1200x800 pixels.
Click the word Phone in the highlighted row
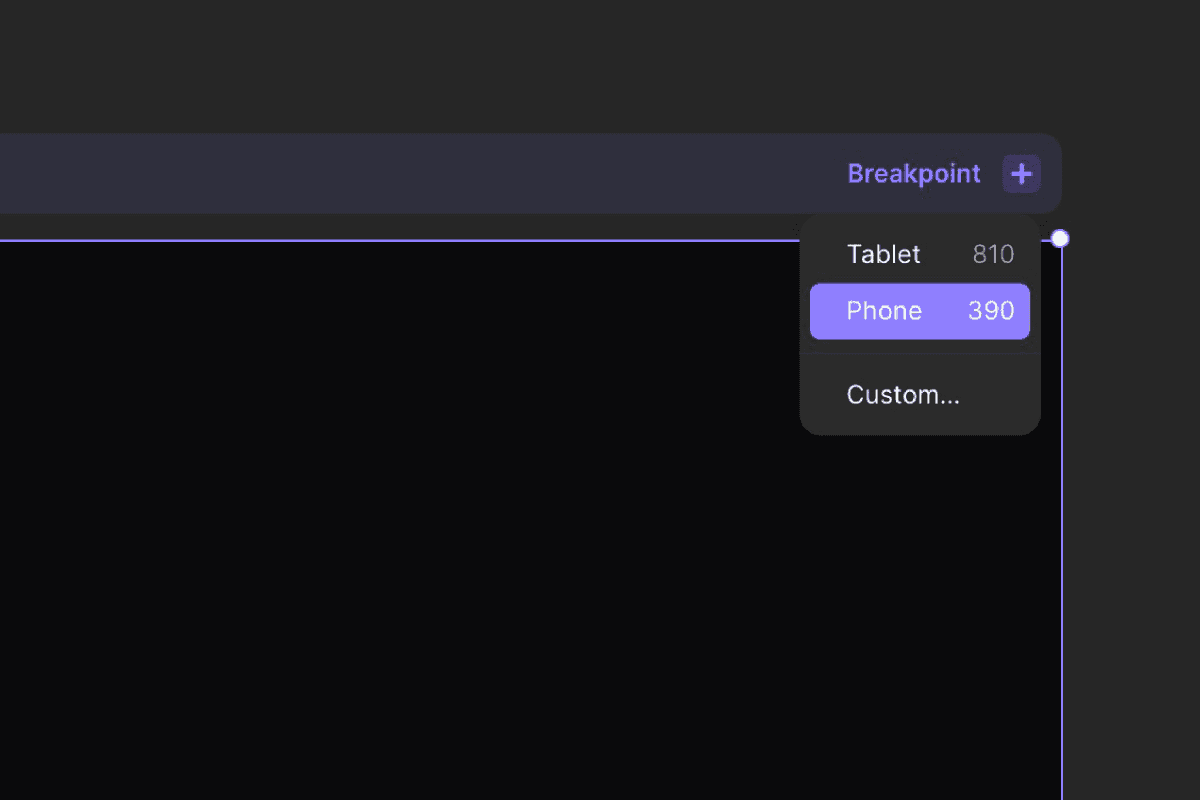pos(884,311)
